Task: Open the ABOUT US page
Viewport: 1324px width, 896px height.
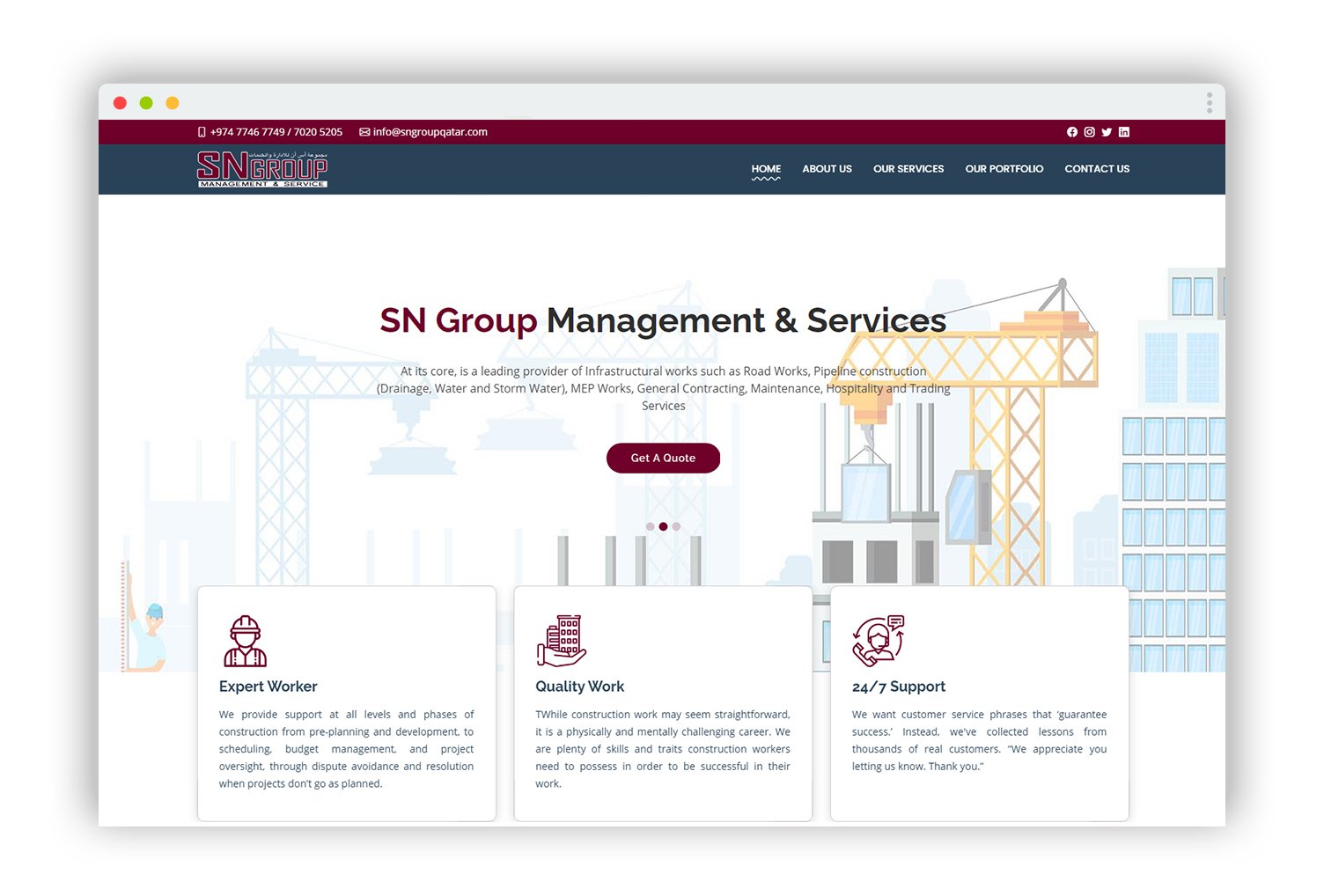Action: point(827,168)
